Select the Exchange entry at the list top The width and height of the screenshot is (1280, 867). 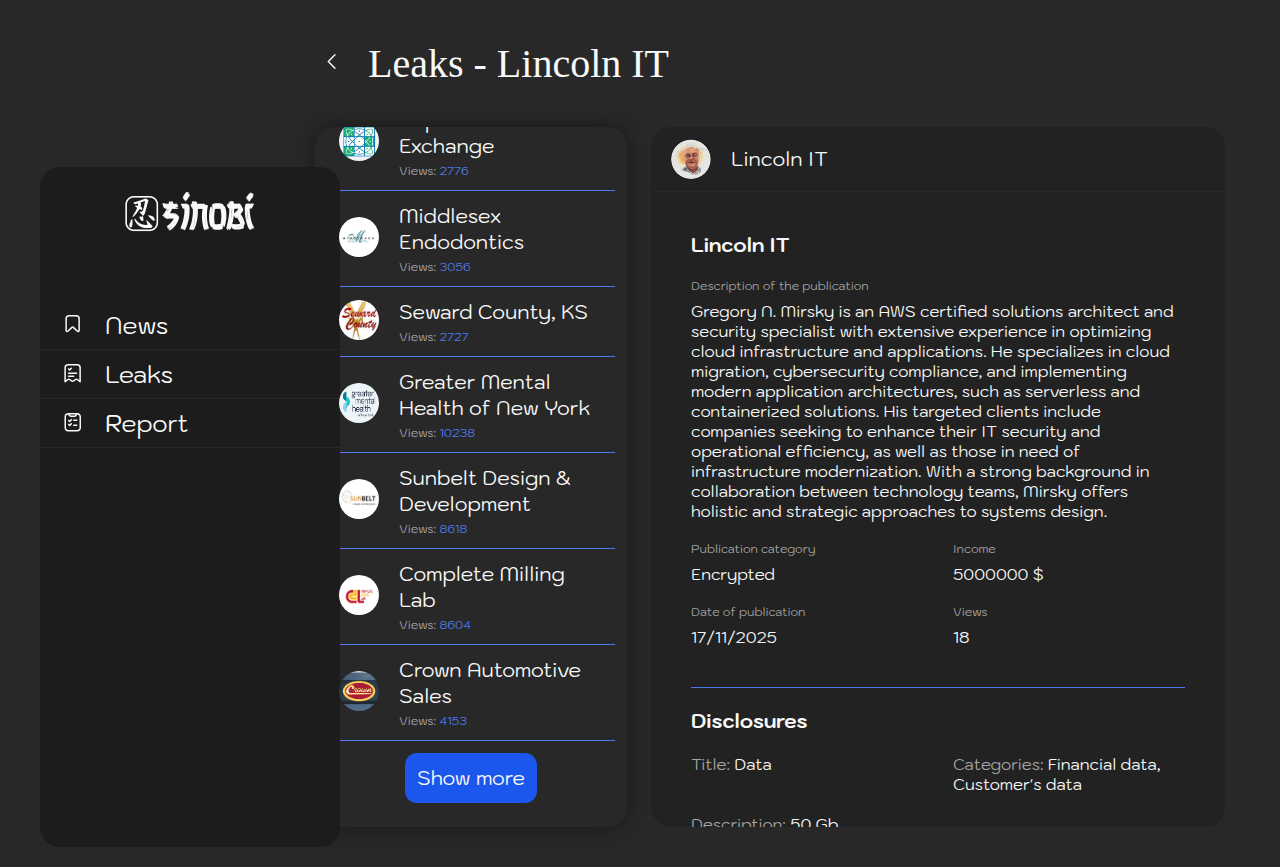tap(446, 147)
